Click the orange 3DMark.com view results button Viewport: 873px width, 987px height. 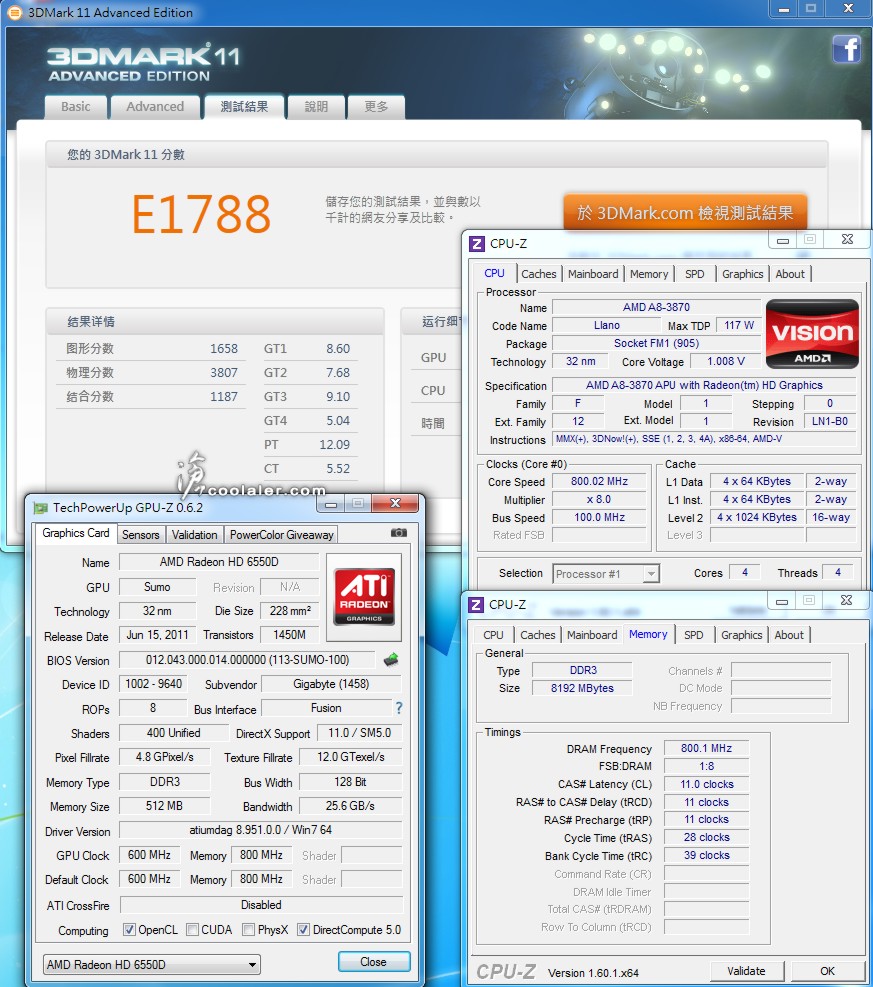[685, 213]
